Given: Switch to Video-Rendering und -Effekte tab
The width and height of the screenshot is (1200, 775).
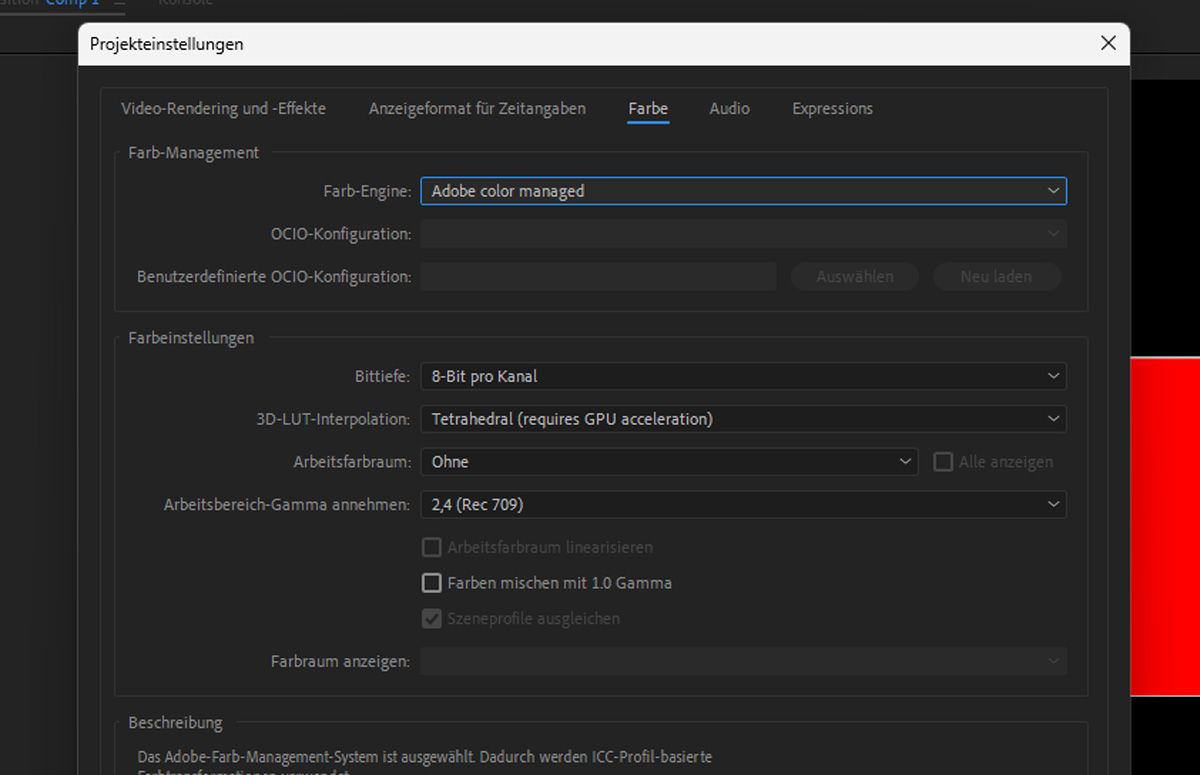Looking at the screenshot, I should tap(224, 108).
